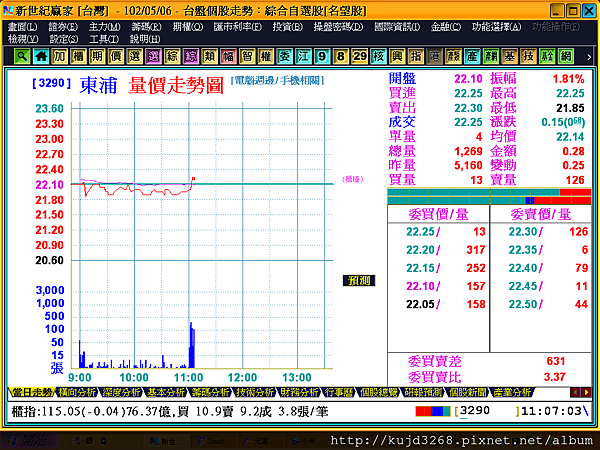The width and height of the screenshot is (600, 450).
Task: Click the magenta 綜 toolbar icon
Action: pyautogui.click(x=191, y=56)
